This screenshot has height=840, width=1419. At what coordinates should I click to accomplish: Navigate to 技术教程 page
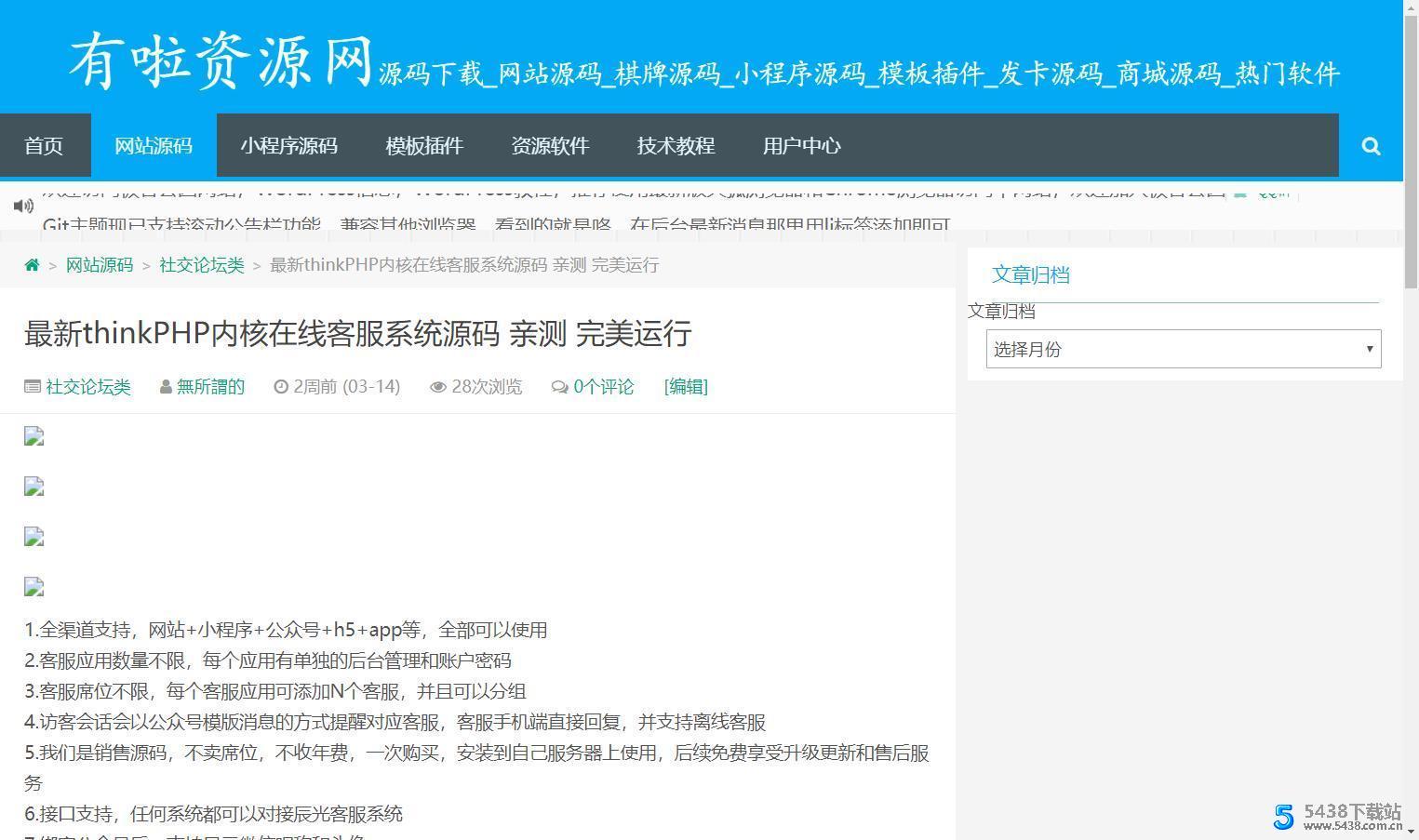click(676, 146)
